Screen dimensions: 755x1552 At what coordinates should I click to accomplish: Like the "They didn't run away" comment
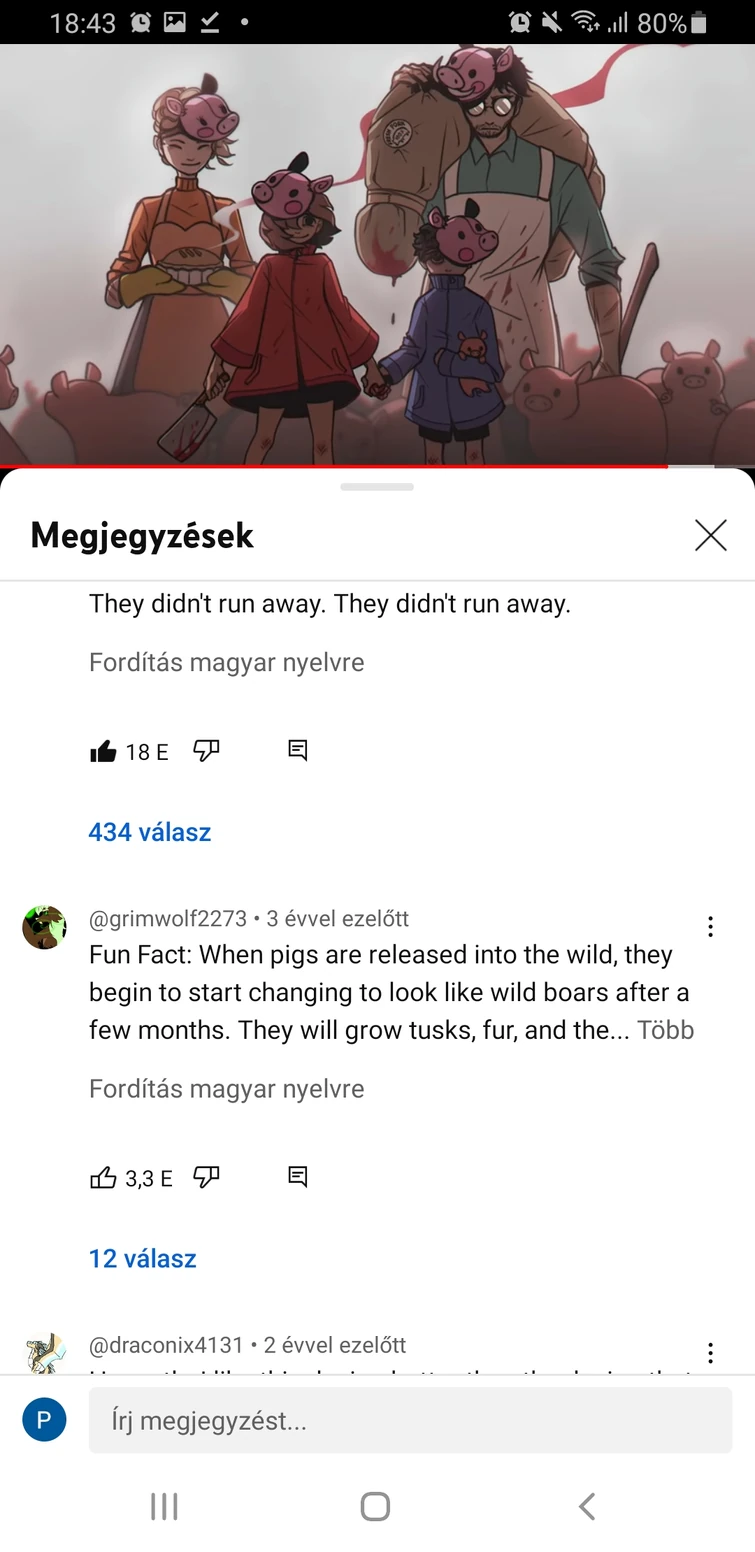tap(103, 752)
